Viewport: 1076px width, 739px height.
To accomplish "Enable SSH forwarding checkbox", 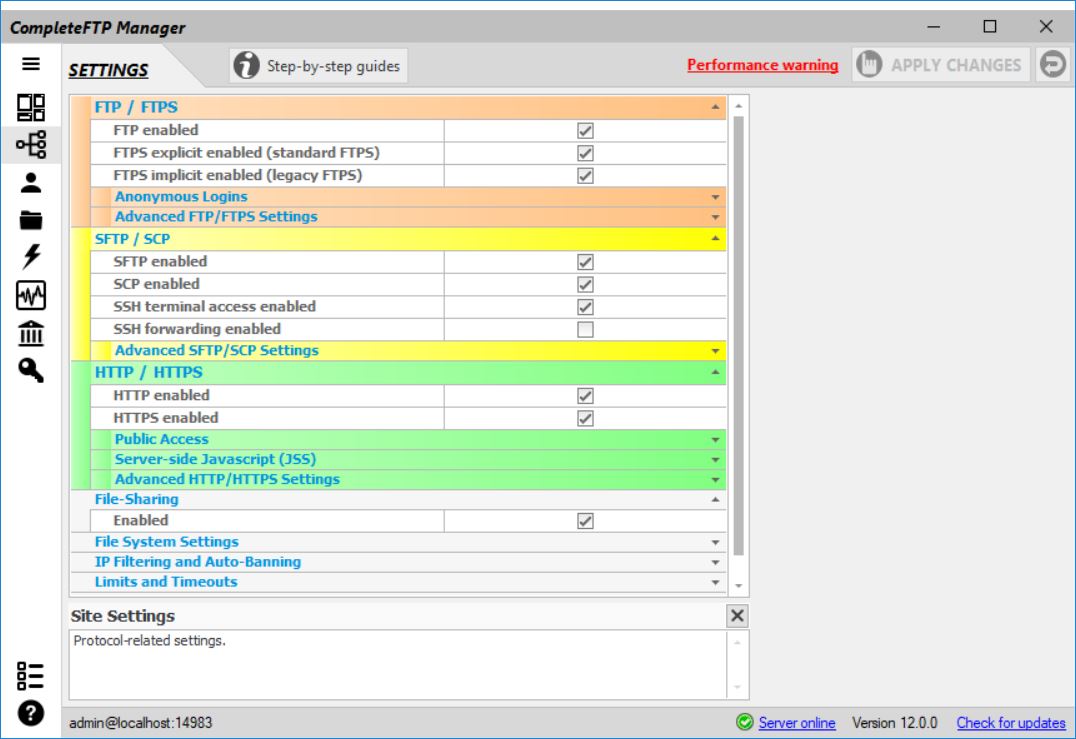I will coord(585,329).
